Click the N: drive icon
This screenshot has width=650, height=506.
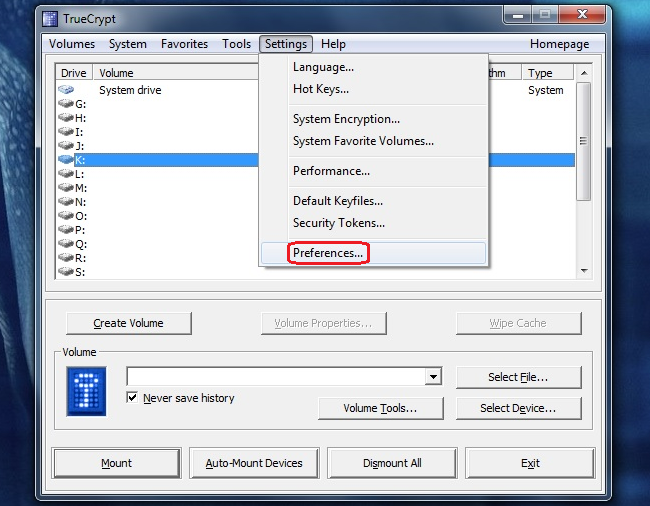click(66, 201)
